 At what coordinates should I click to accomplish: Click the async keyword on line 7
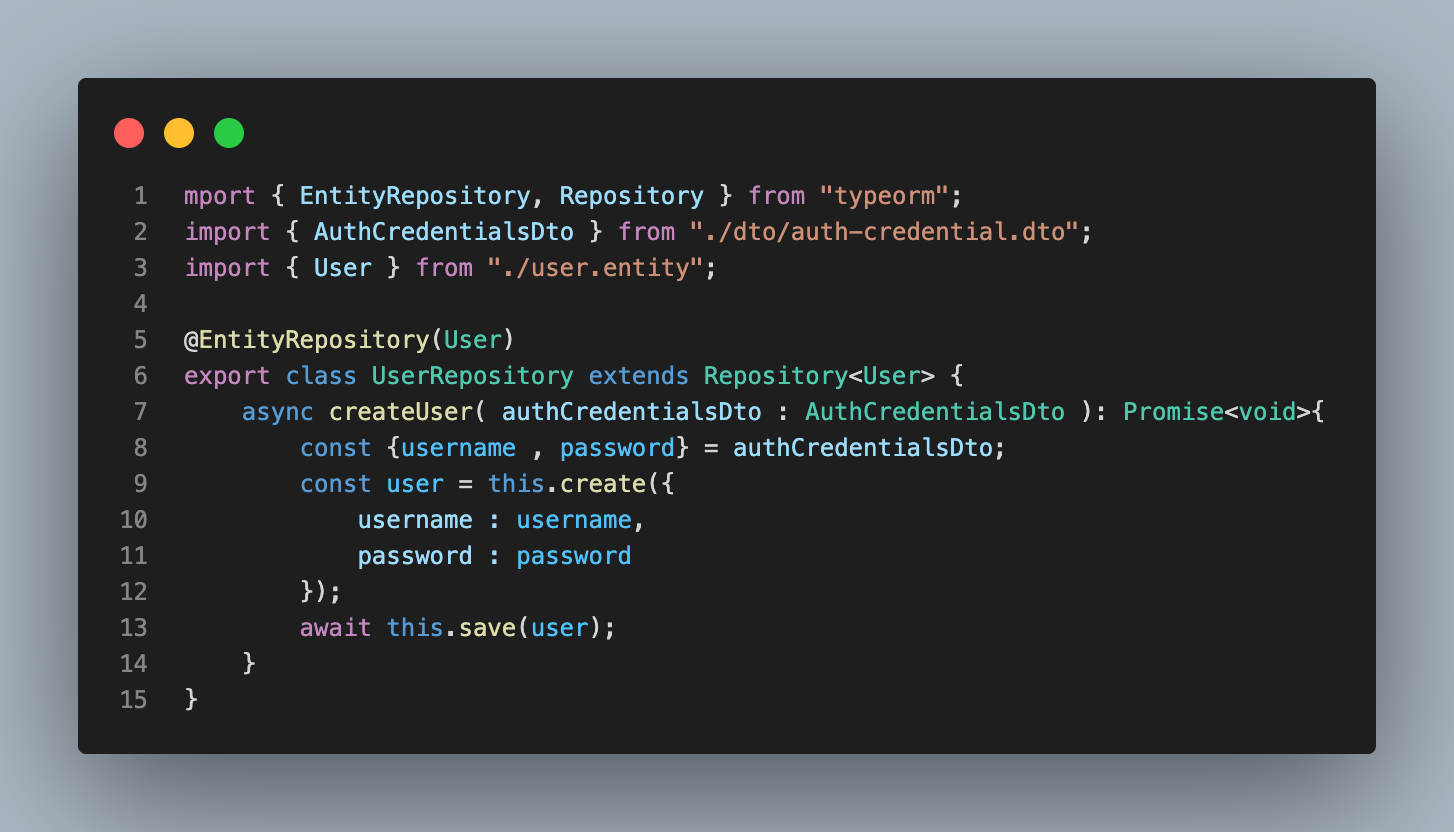278,412
